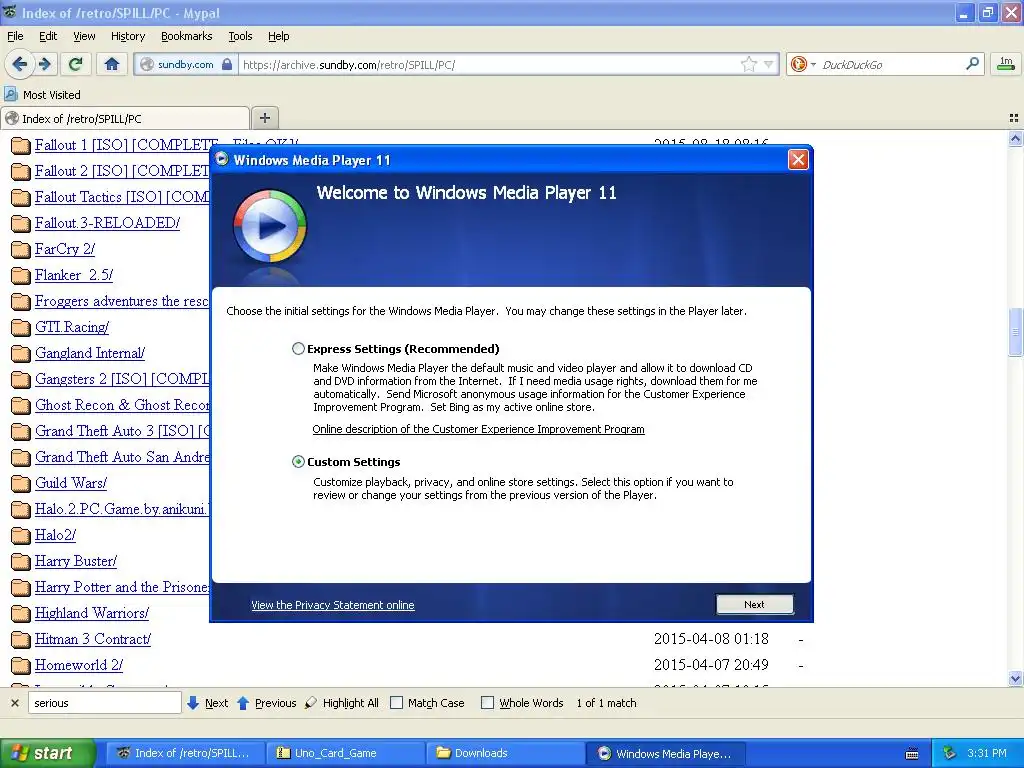
Task: Click the padlock site security icon
Action: click(227, 64)
